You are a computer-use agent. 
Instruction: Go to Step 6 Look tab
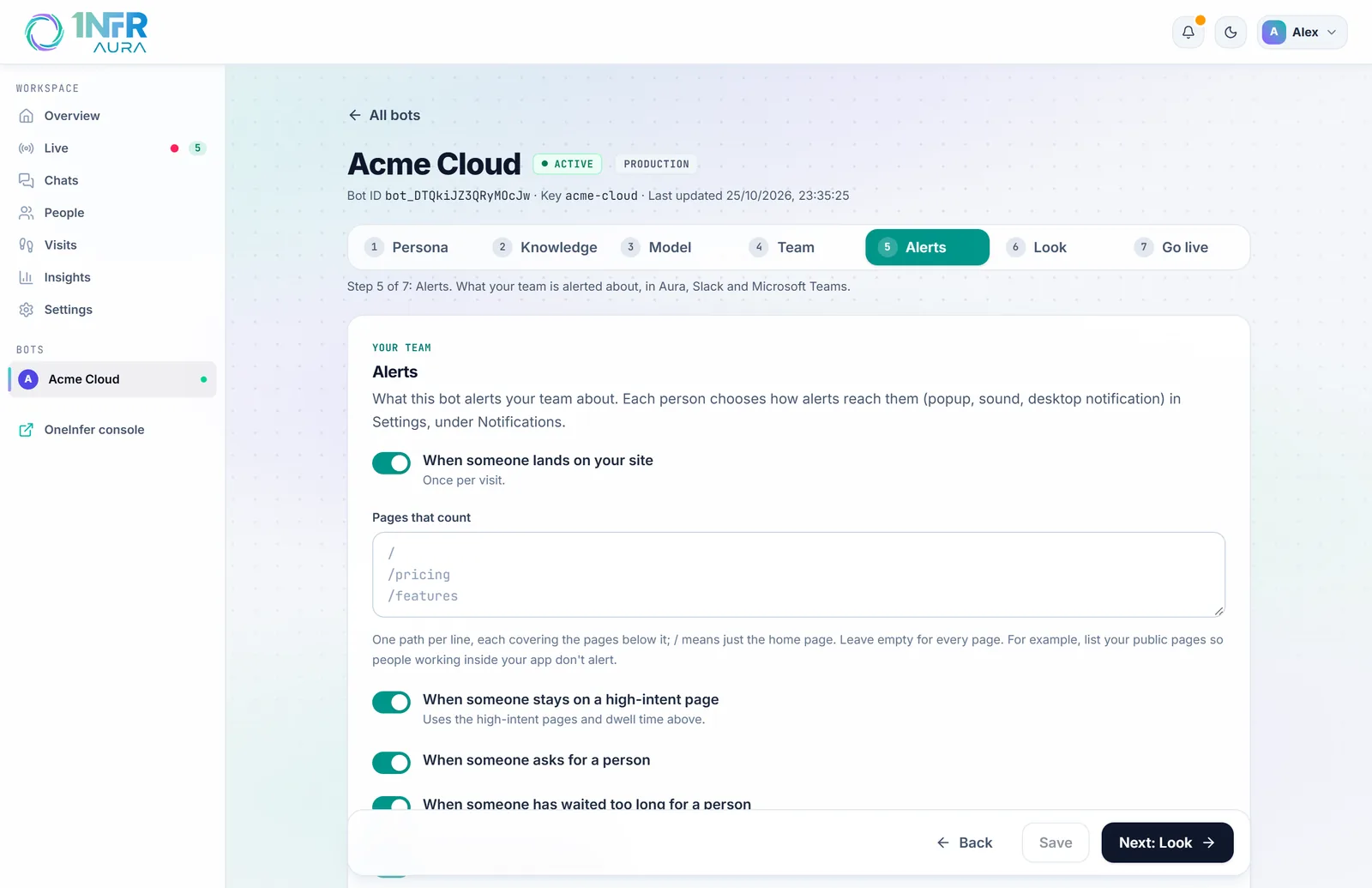tap(1056, 247)
